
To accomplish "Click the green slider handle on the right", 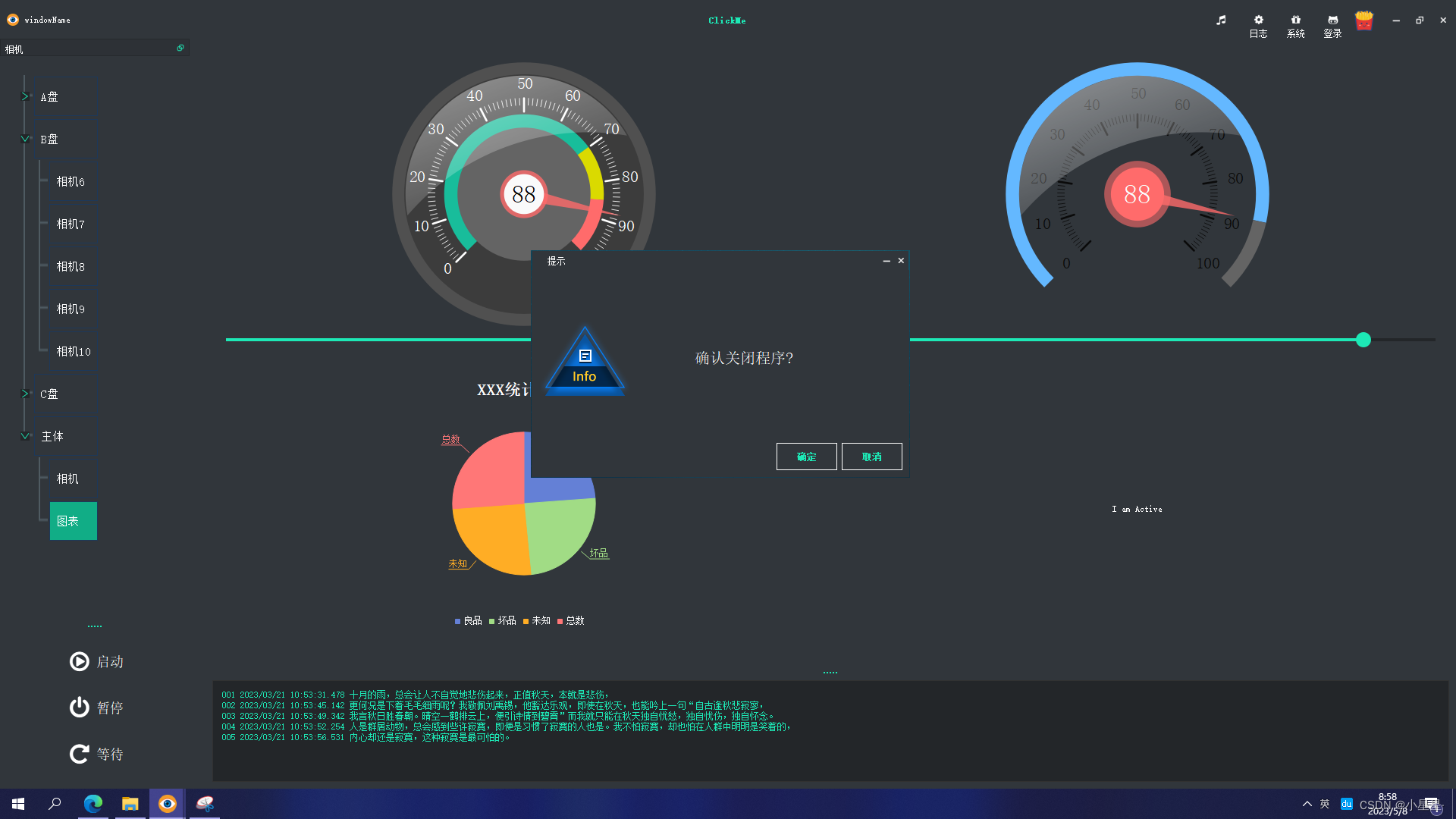I will [x=1363, y=340].
